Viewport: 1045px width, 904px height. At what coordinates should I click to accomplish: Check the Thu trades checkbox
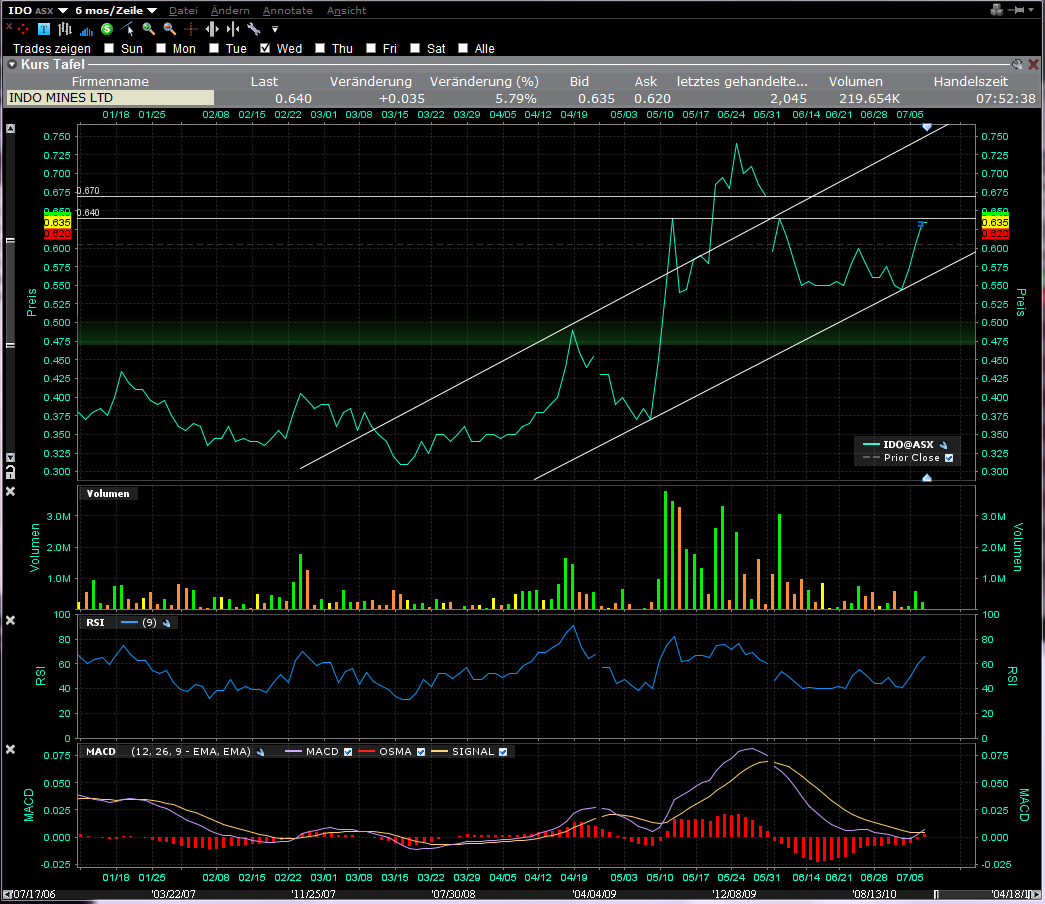[x=320, y=48]
